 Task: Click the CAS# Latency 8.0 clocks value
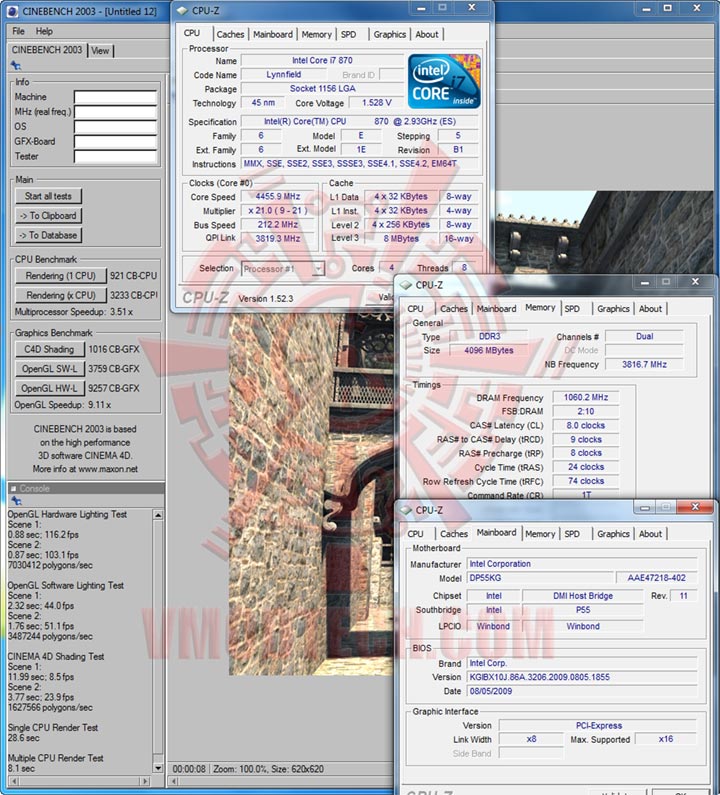(x=586, y=426)
